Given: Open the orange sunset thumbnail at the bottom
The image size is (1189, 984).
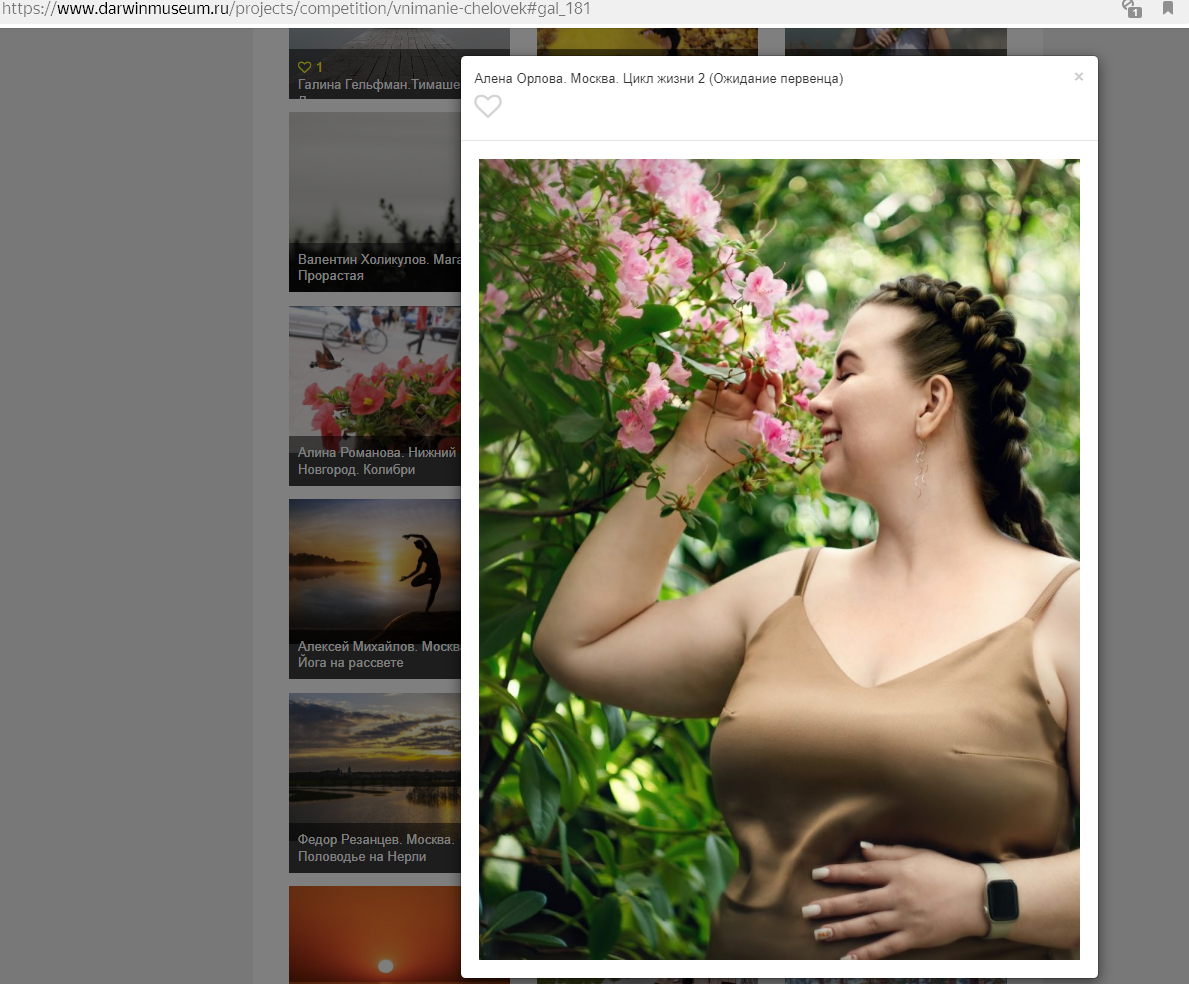Looking at the screenshot, I should pos(374,935).
